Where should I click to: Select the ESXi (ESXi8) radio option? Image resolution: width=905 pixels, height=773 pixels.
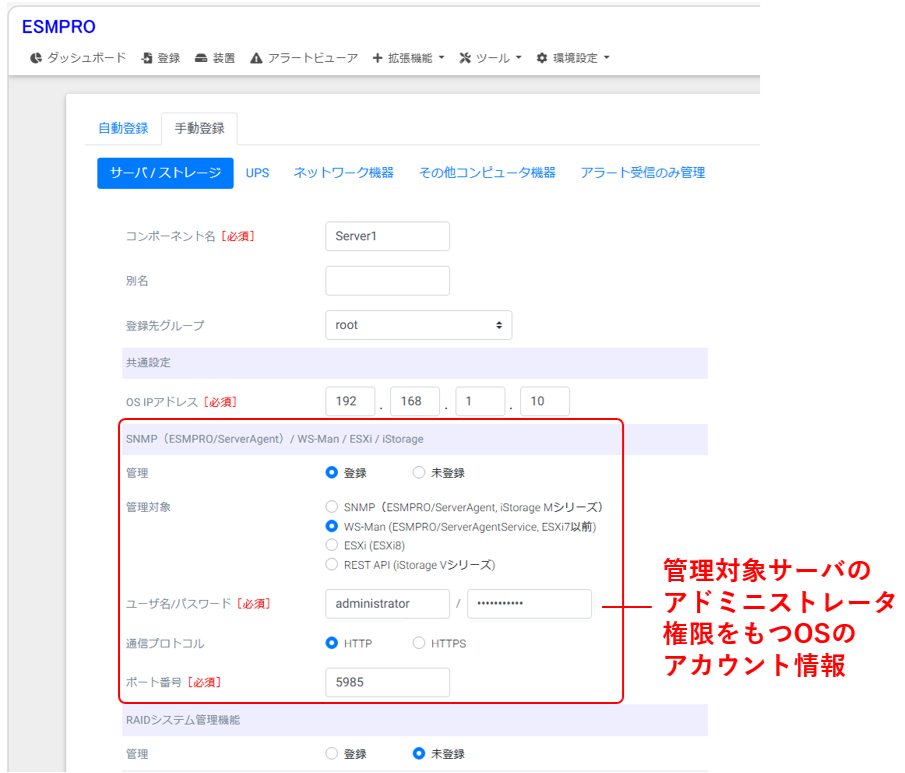pyautogui.click(x=332, y=545)
